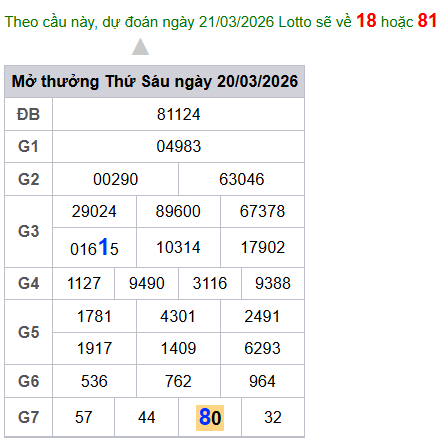Image resolution: width=442 pixels, height=443 pixels.
Task: Click the G2 row label
Action: [x=29, y=179]
